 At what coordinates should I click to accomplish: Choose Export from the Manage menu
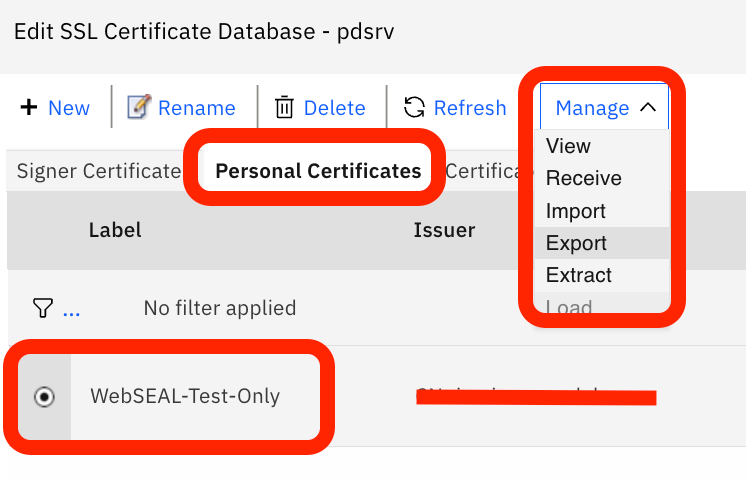click(576, 243)
